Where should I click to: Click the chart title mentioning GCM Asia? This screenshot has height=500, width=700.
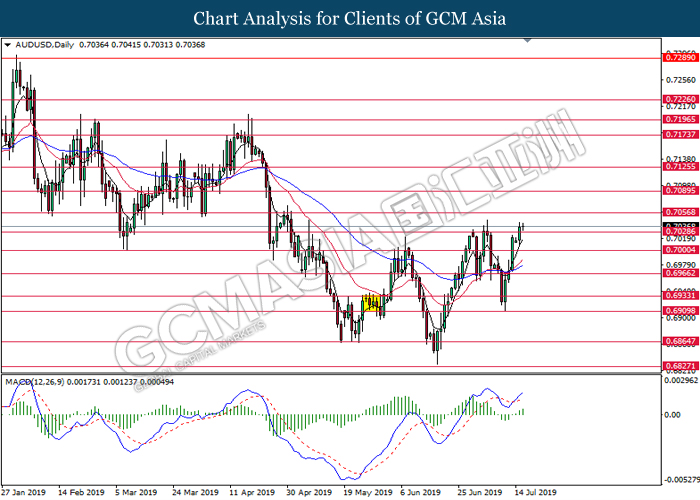349,18
